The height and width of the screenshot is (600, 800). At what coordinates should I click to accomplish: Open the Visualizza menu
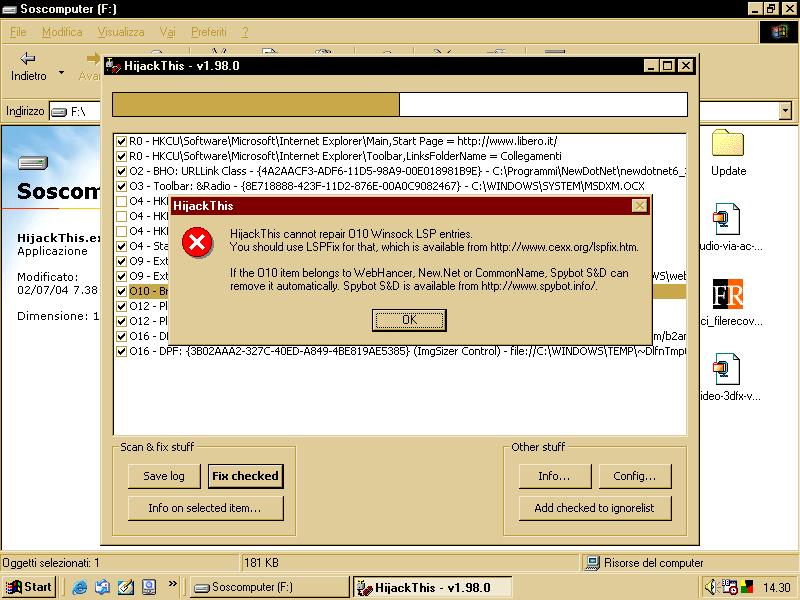tap(121, 32)
